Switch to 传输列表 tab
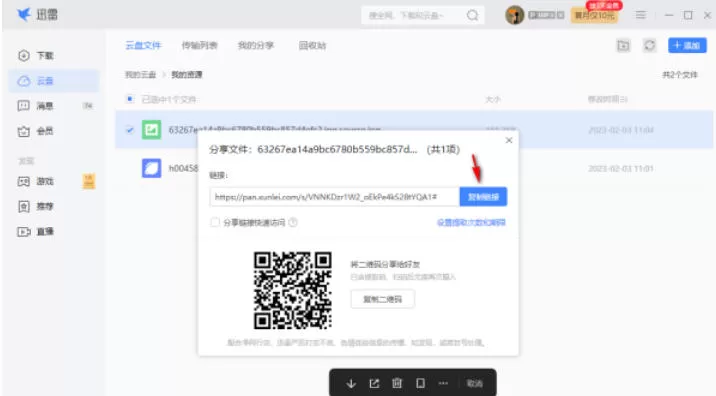Viewport: 716px width, 396px height. click(200, 45)
